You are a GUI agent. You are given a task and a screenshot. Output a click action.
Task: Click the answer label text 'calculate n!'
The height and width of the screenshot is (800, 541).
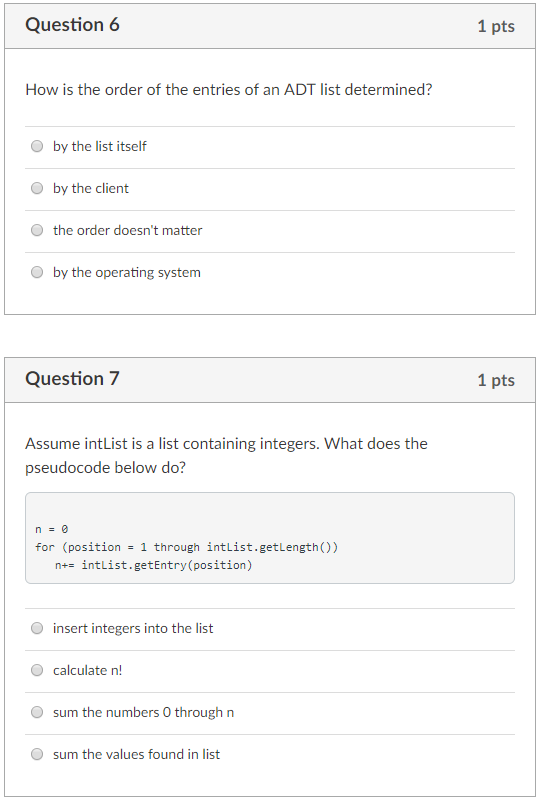click(x=88, y=670)
